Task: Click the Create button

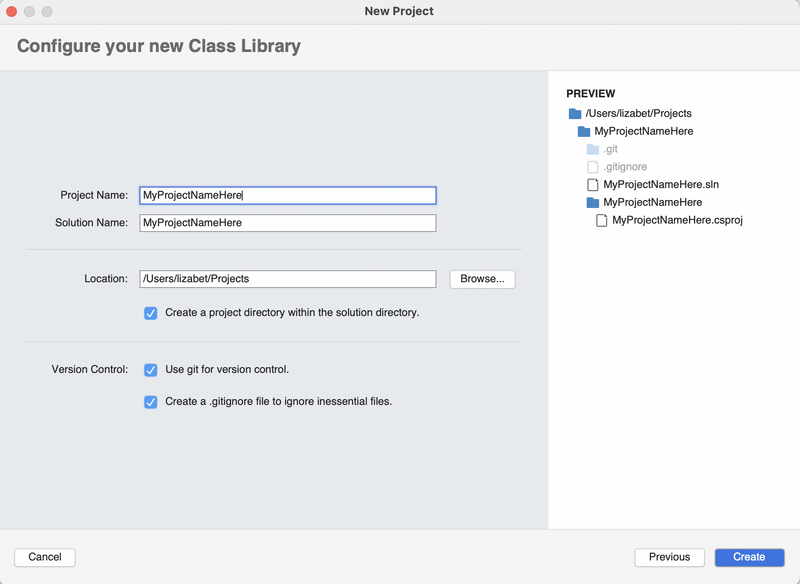Action: (749, 557)
